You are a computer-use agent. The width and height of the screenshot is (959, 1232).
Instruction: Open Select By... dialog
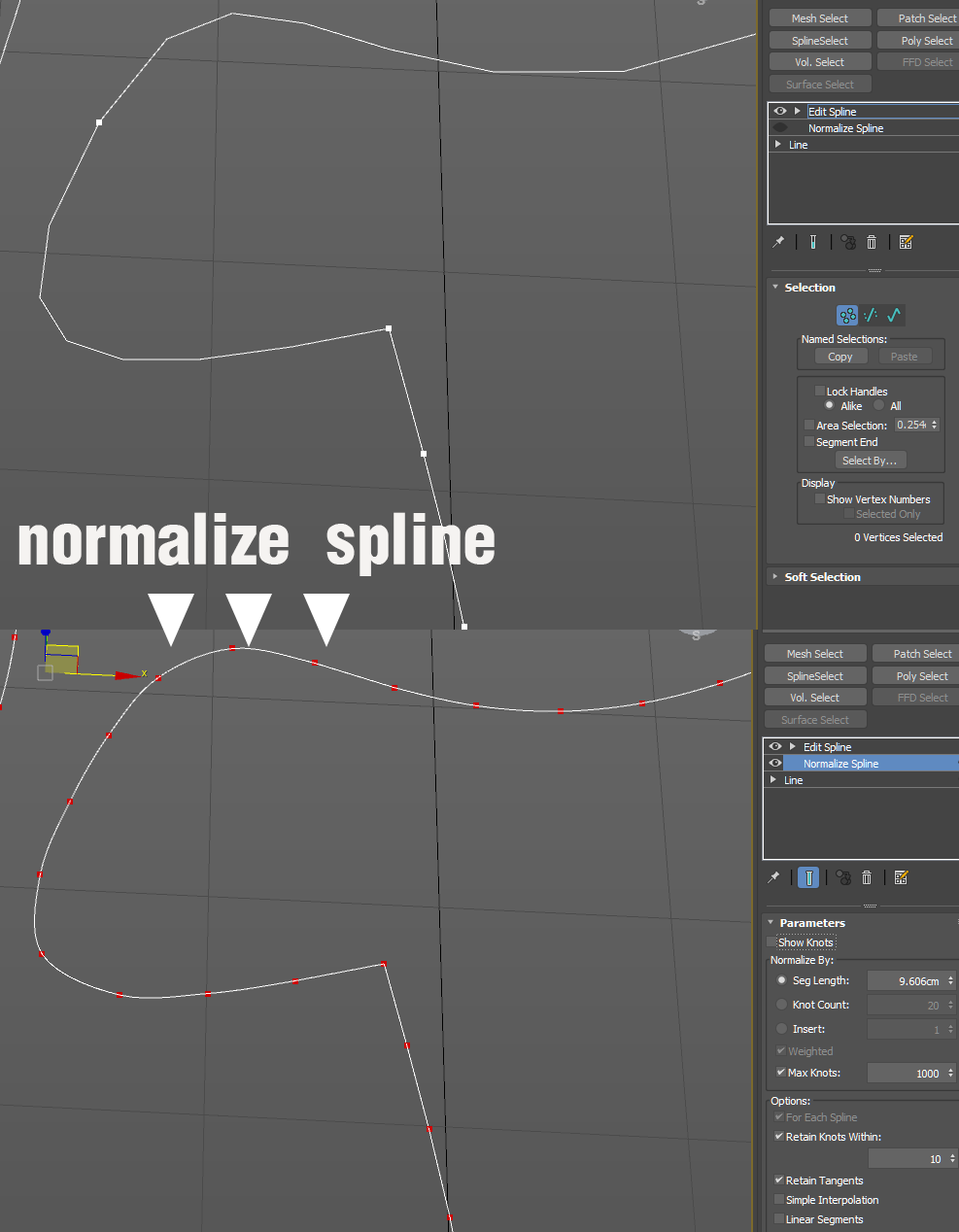click(870, 460)
